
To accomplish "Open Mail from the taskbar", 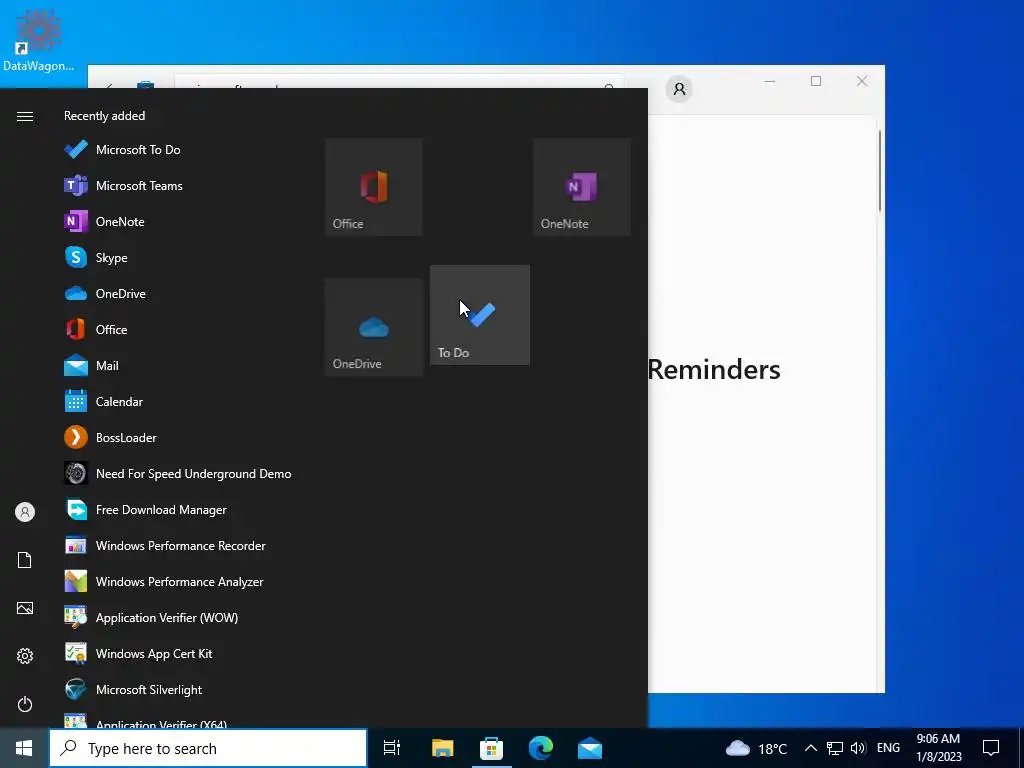I will click(590, 748).
